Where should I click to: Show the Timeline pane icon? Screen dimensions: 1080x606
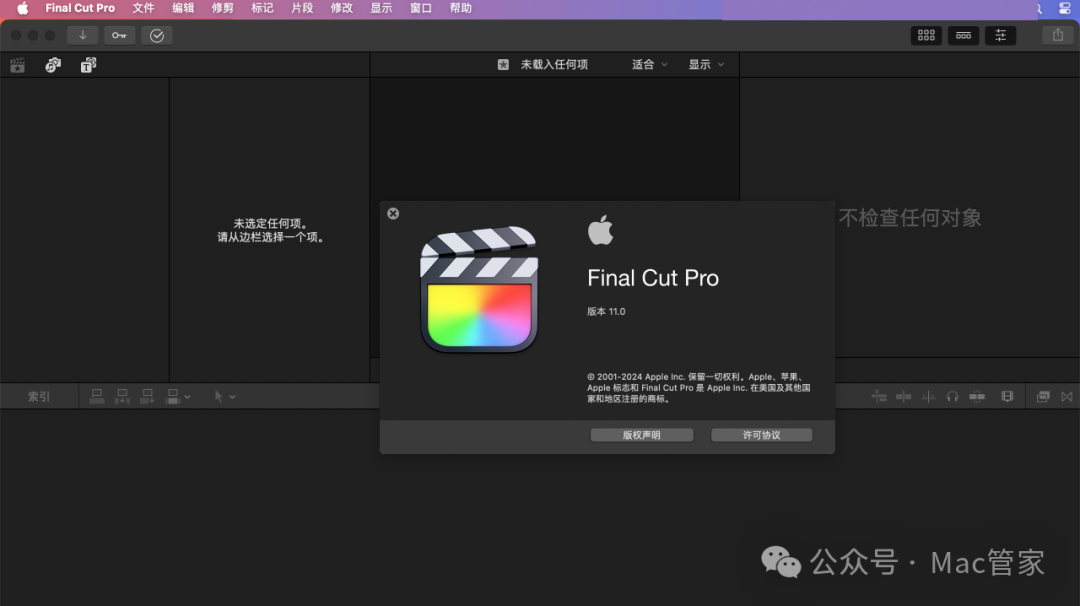[x=963, y=35]
